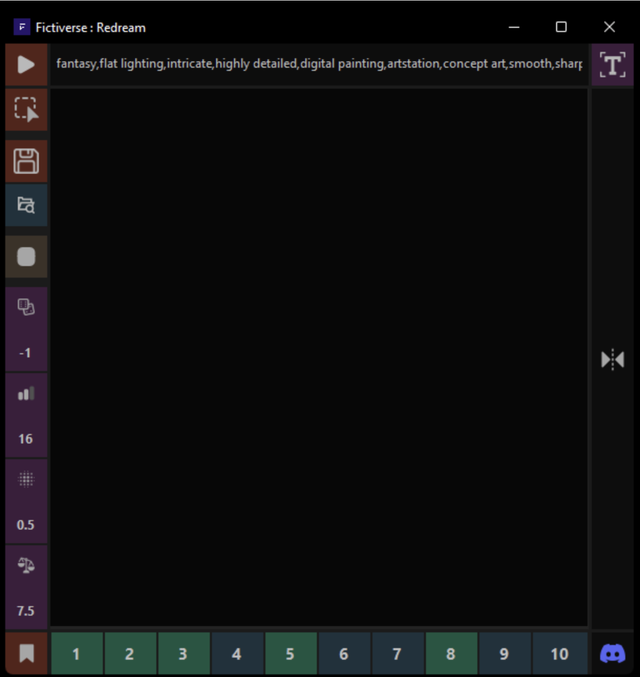Select preset slot 8
The image size is (640, 677).
click(x=451, y=654)
